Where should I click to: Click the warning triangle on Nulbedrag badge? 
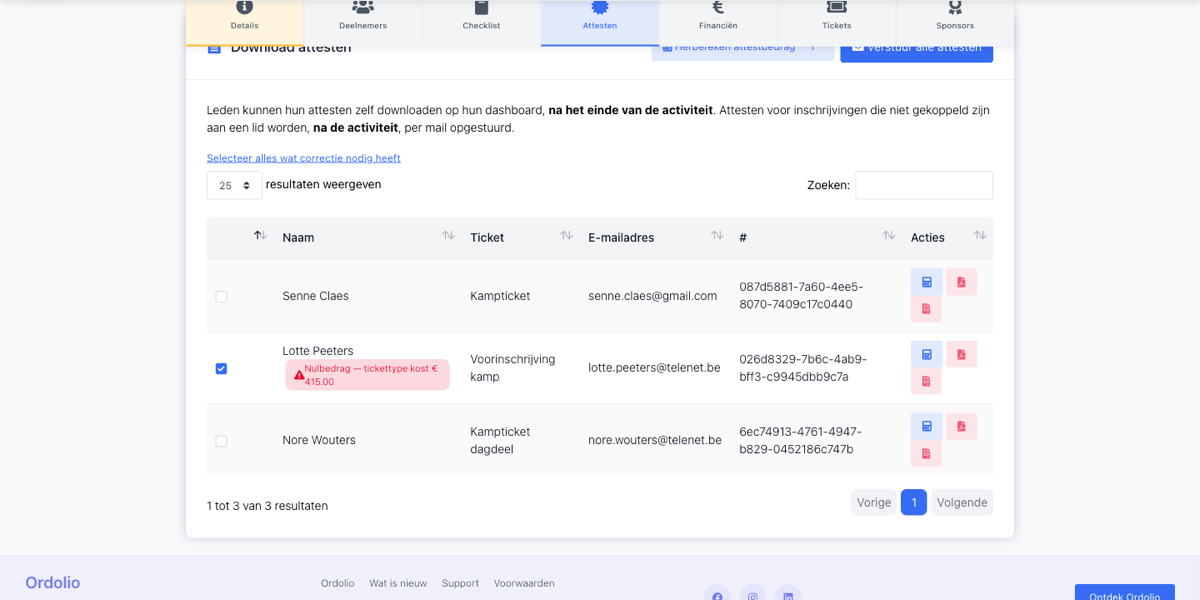point(299,375)
